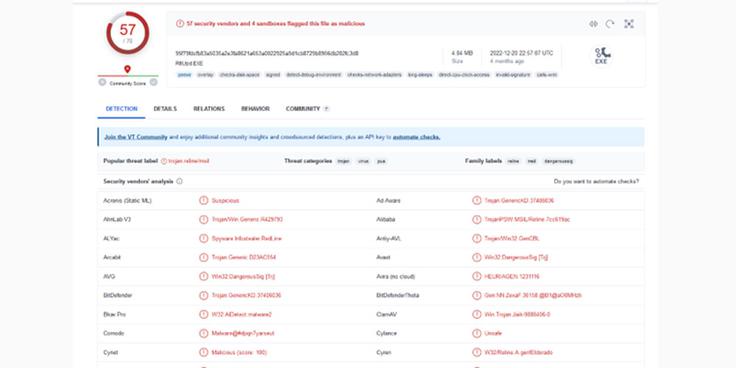Click the warning icon in the AhnLab-V3 row
Image resolution: width=736 pixels, height=368 pixels.
[x=203, y=219]
